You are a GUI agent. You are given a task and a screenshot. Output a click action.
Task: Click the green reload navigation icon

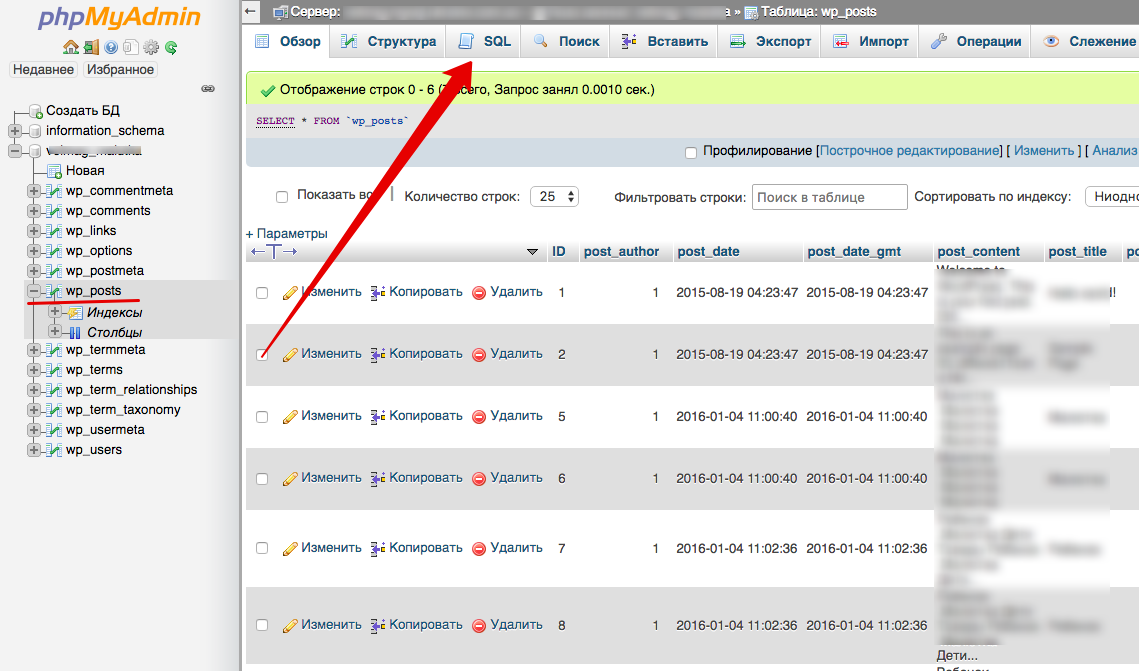coord(171,47)
